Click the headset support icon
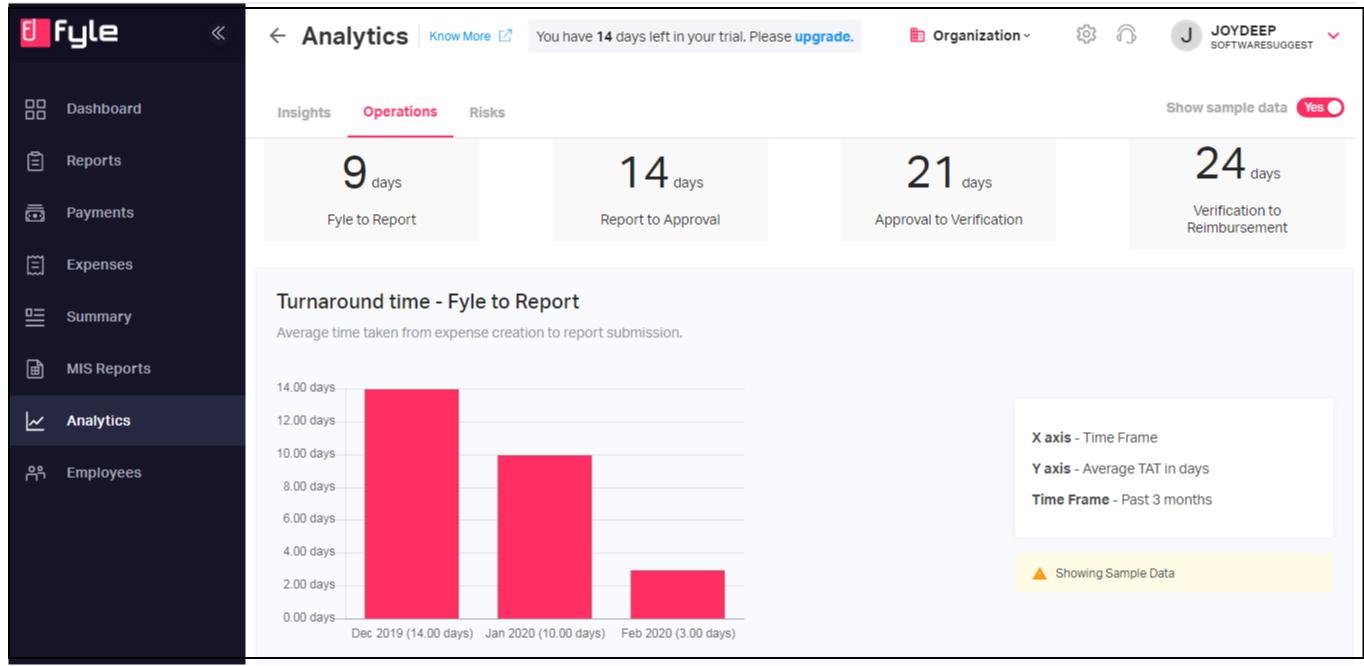The image size is (1364, 666). (x=1129, y=34)
